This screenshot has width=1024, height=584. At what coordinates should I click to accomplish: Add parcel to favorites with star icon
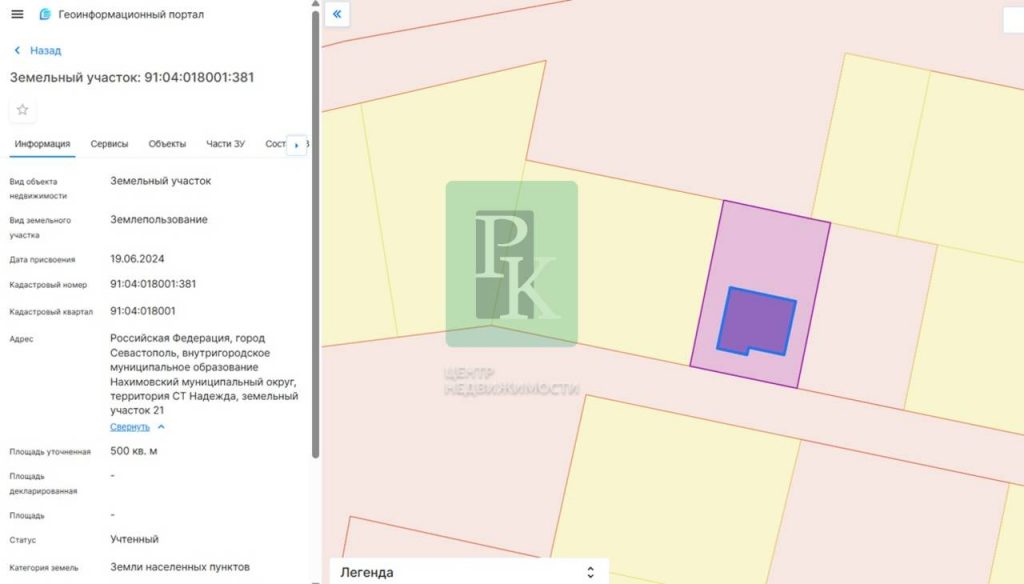pos(22,110)
